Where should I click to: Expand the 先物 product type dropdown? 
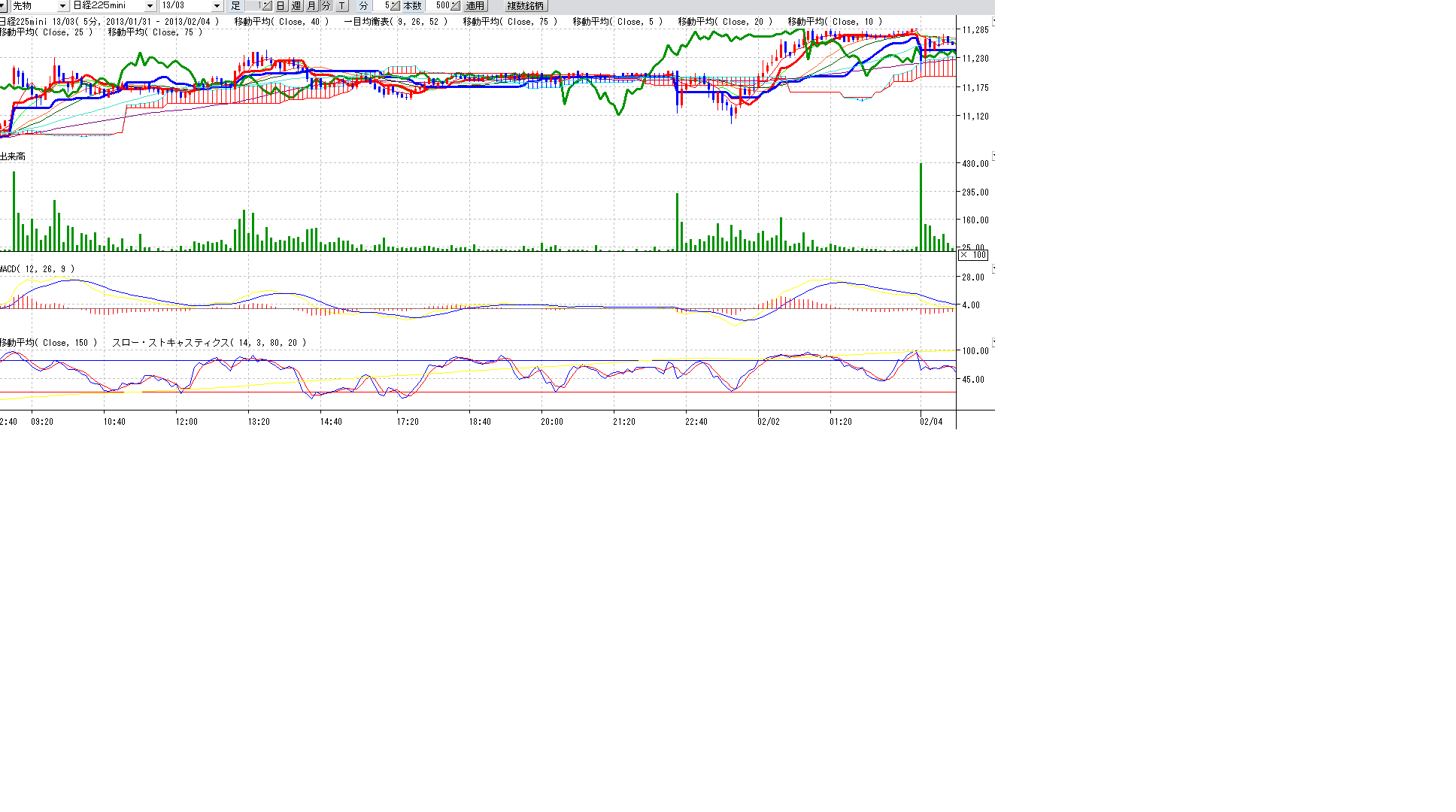(x=62, y=6)
